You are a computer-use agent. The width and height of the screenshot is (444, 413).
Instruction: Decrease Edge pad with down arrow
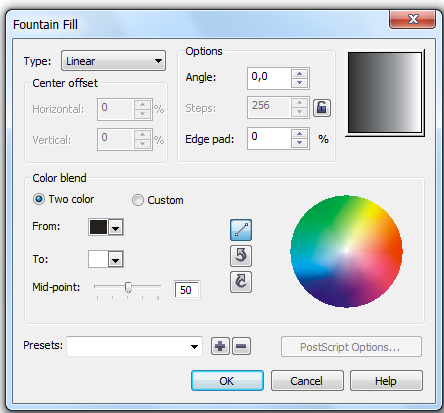point(299,143)
